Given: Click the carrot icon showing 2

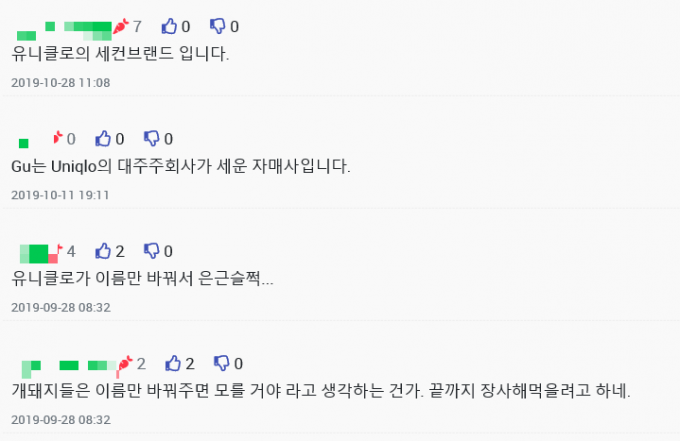Looking at the screenshot, I should click(x=125, y=363).
